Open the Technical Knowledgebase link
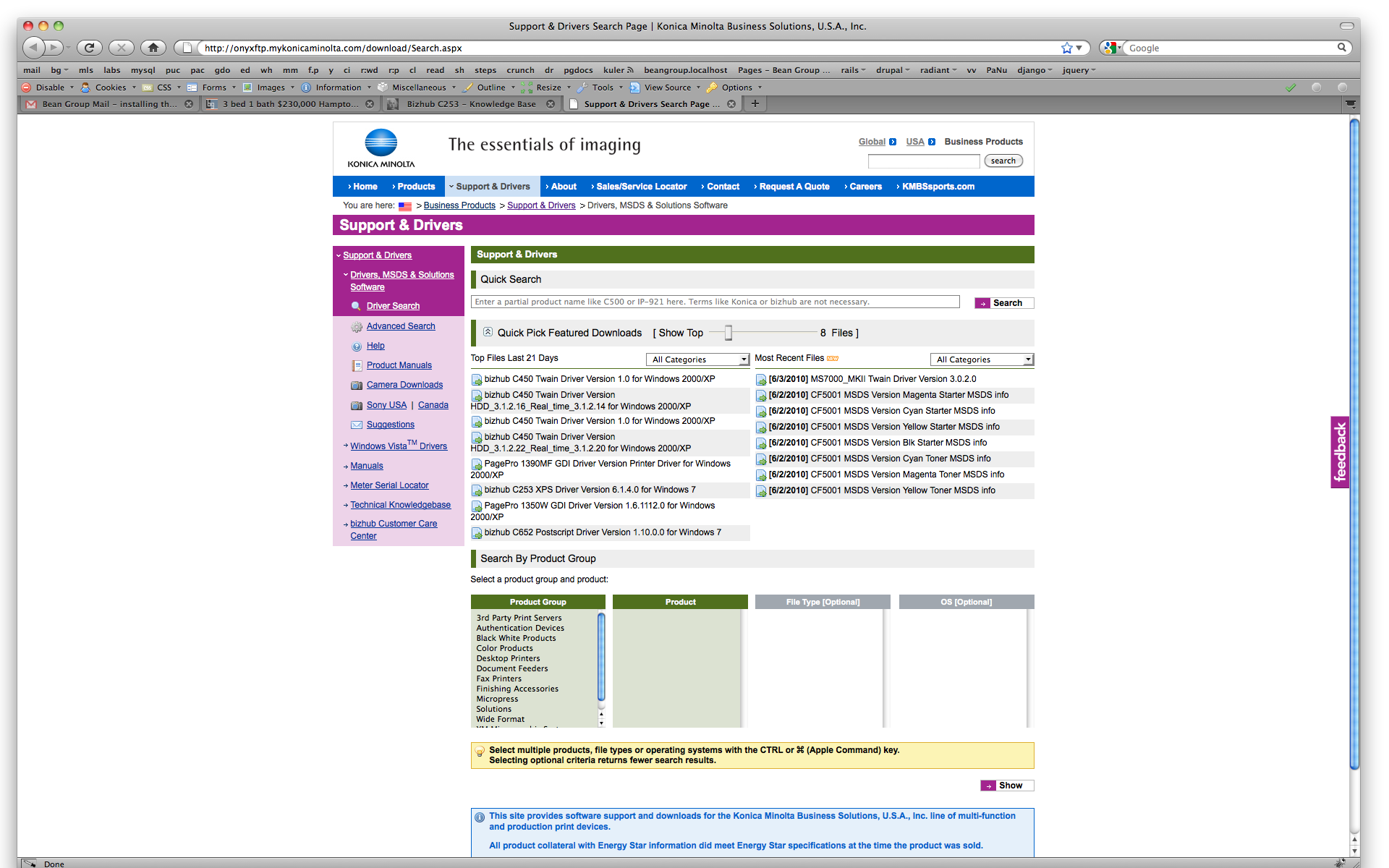Viewport: 1389px width, 868px height. tap(401, 505)
